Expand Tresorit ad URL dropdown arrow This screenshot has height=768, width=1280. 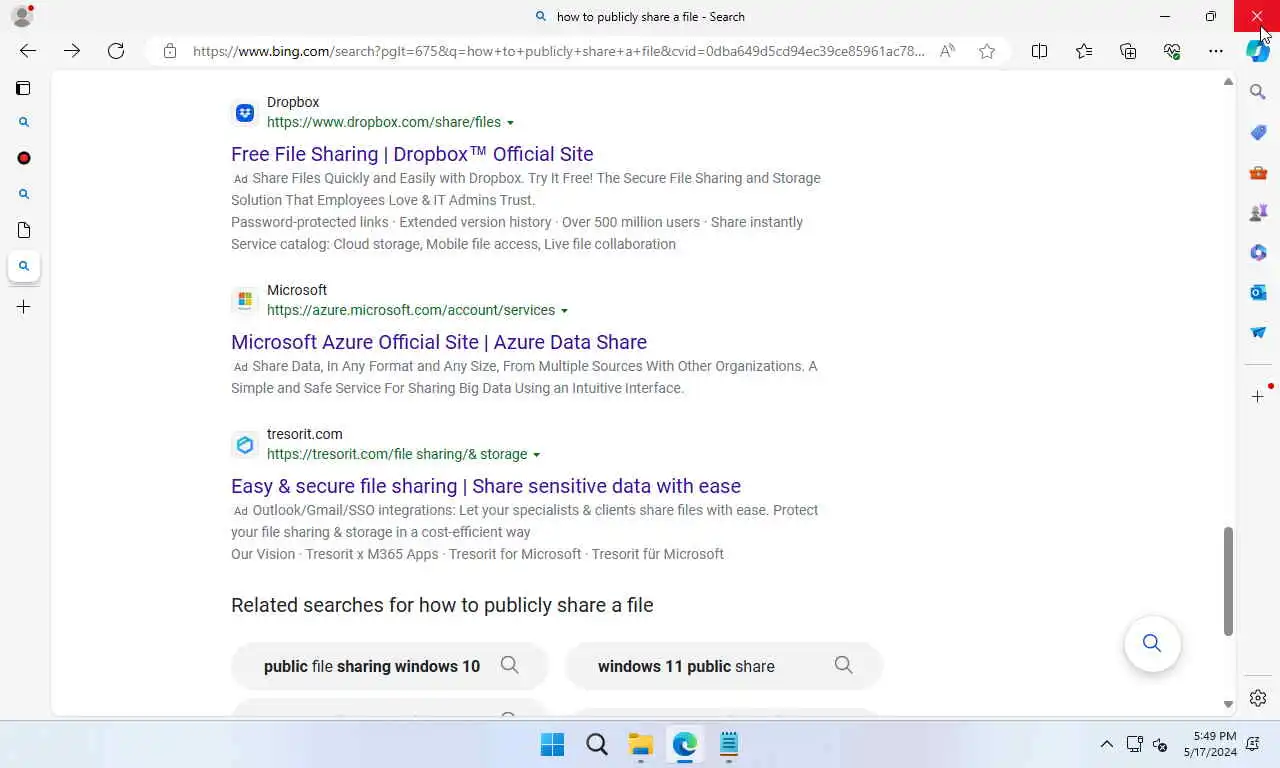coord(536,455)
